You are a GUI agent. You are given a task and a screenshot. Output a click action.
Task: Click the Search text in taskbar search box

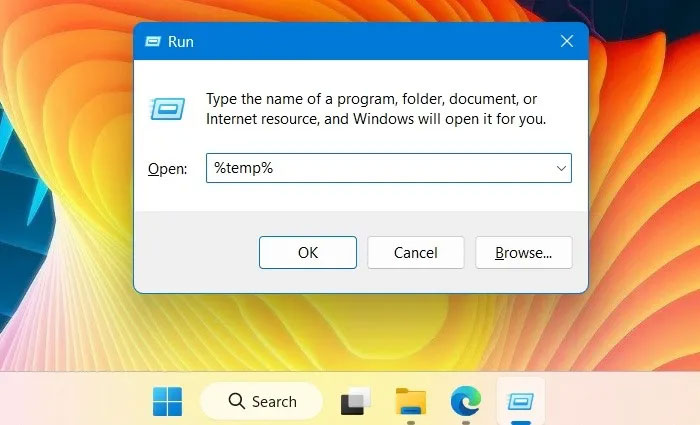(274, 402)
